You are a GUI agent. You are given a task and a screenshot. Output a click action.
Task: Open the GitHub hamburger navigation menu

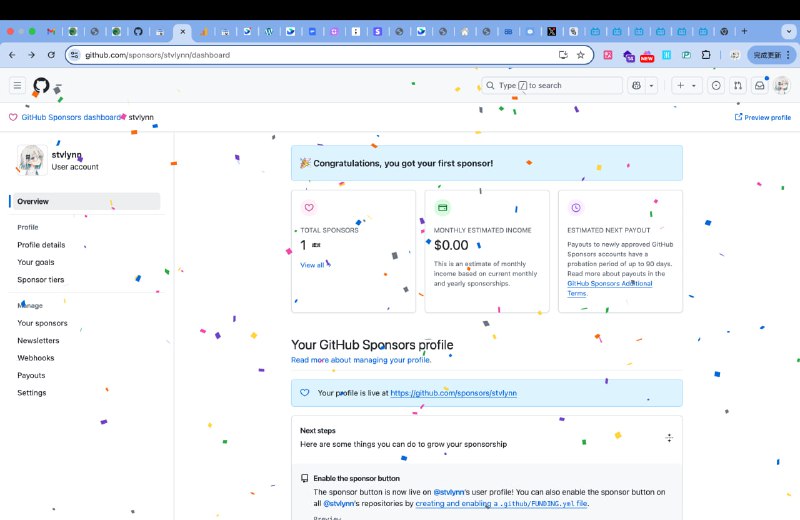[x=17, y=86]
